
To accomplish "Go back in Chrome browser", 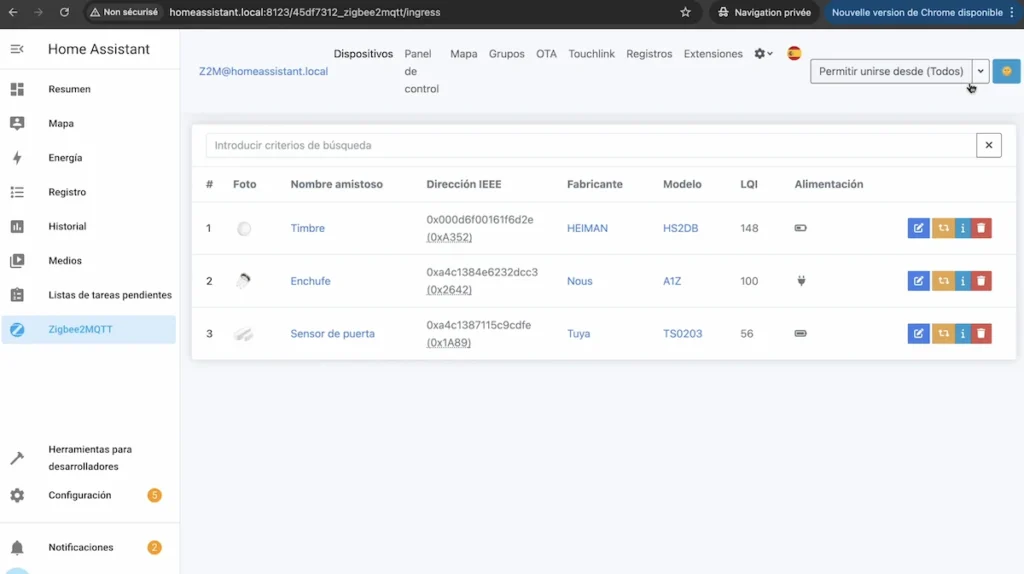I will pos(13,12).
